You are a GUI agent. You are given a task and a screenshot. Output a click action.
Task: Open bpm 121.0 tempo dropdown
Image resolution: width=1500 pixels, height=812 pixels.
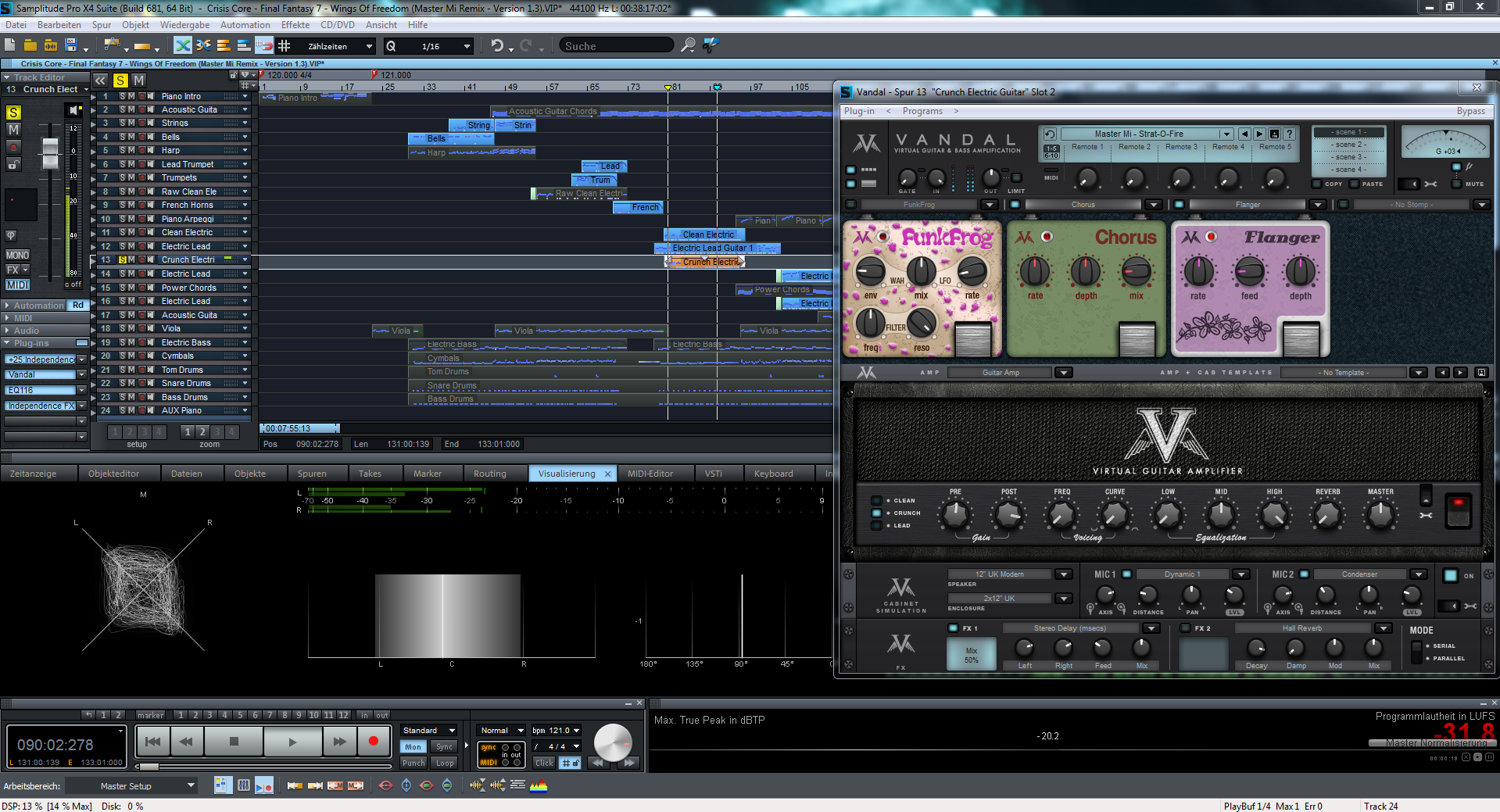[x=576, y=731]
